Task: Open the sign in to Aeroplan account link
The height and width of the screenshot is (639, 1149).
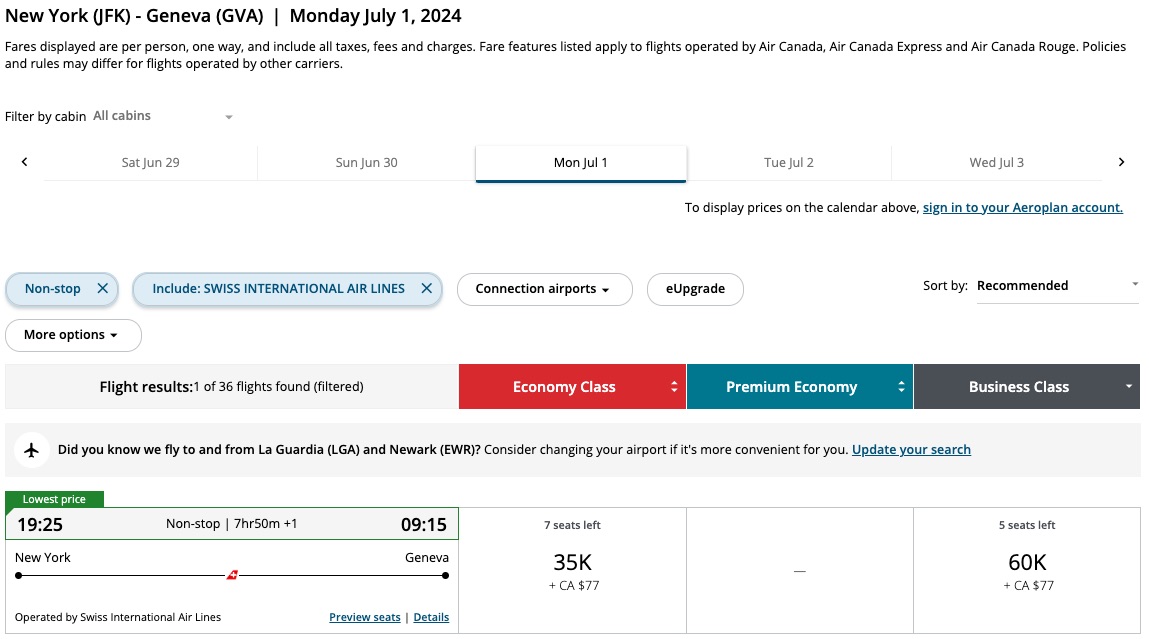Action: pos(1021,207)
